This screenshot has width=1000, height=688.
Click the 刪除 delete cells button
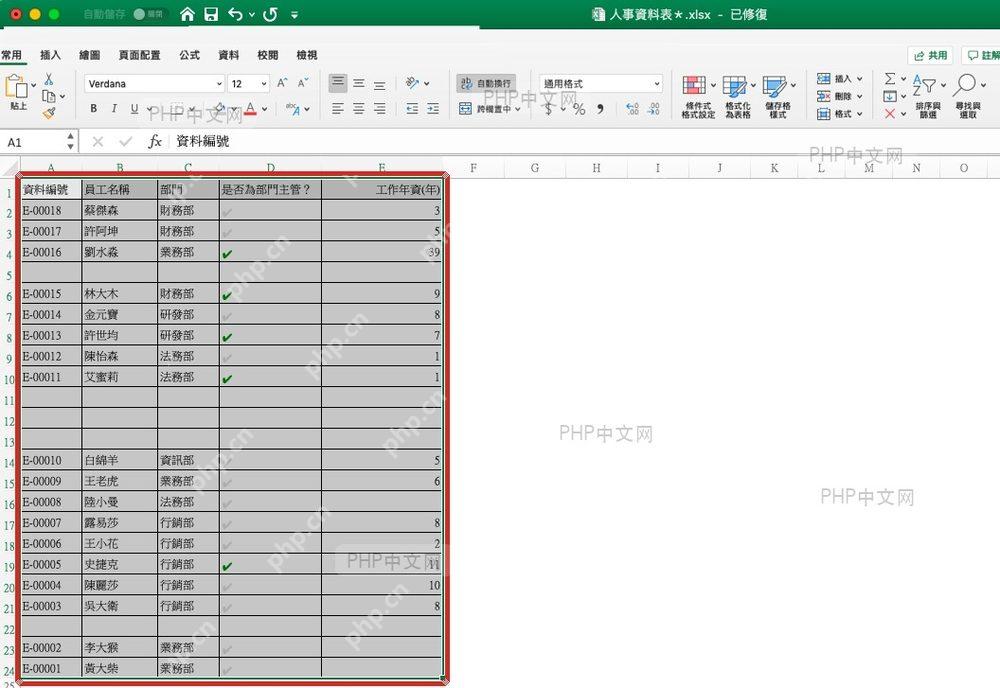(839, 96)
